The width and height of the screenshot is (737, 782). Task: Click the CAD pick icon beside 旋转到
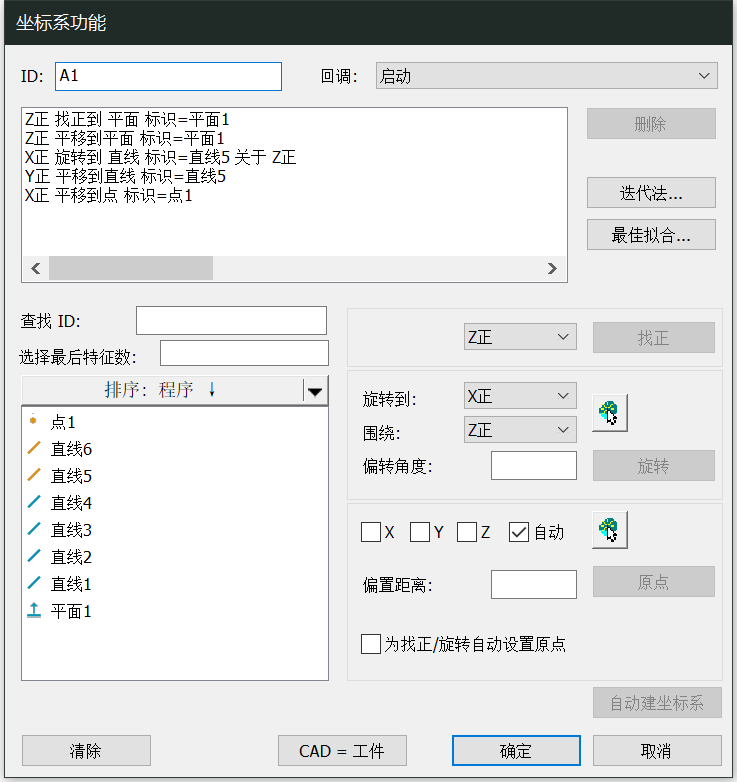(x=609, y=413)
